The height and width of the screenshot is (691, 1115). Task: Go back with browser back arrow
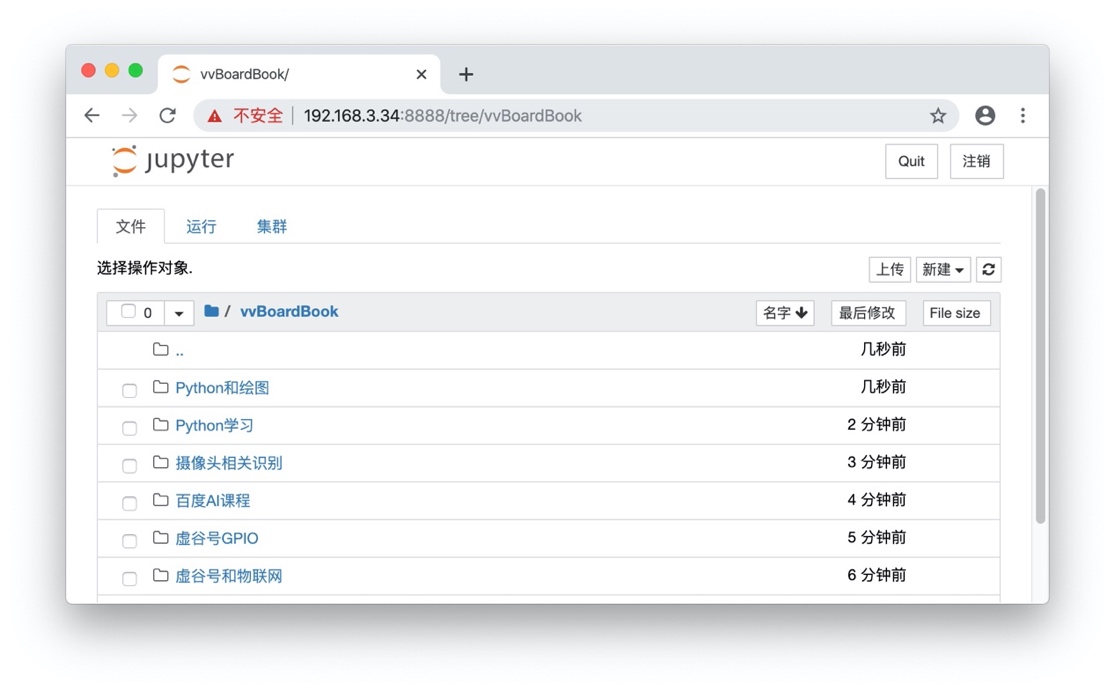[92, 115]
